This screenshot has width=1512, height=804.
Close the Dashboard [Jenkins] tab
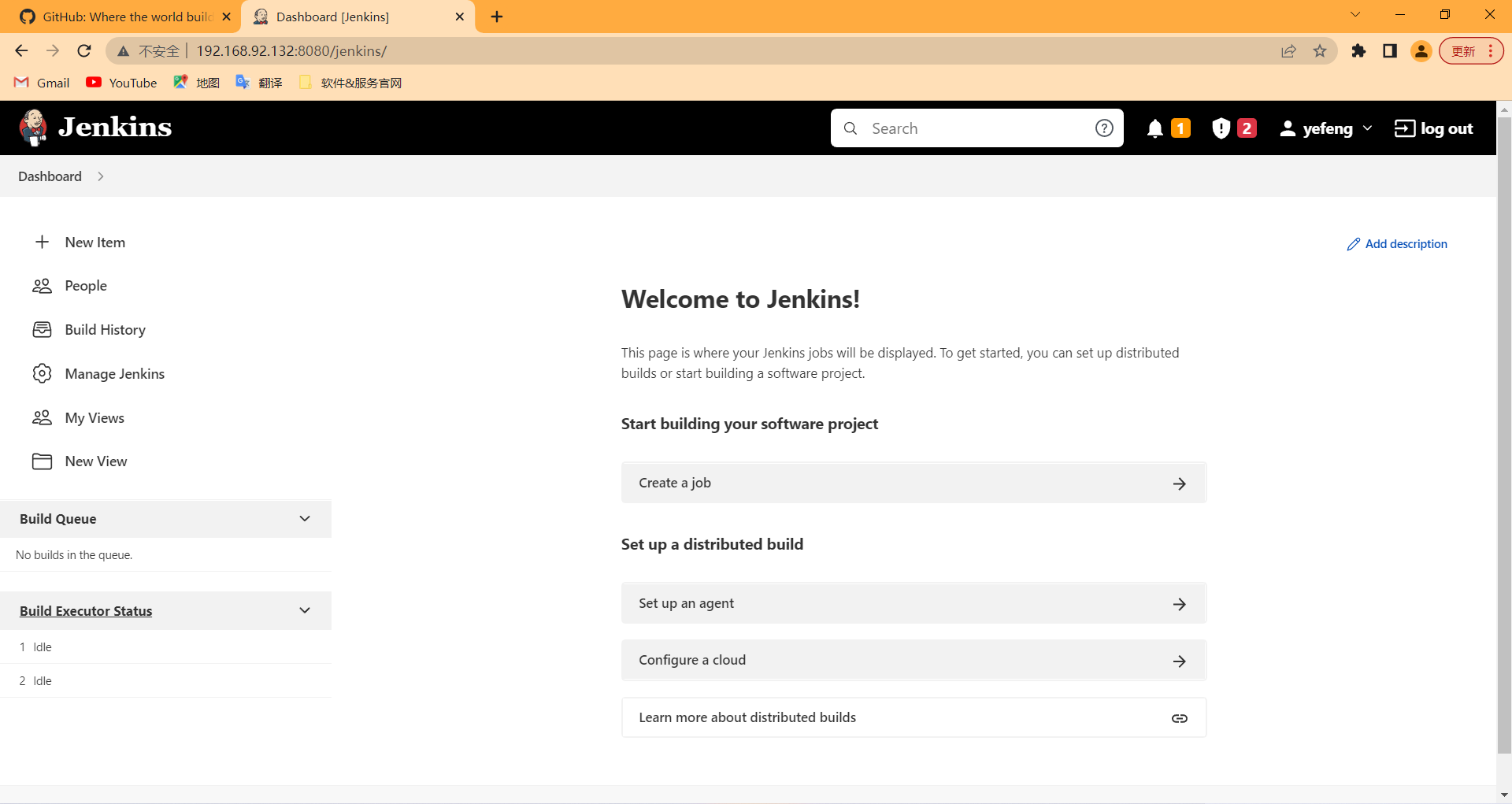coord(460,17)
